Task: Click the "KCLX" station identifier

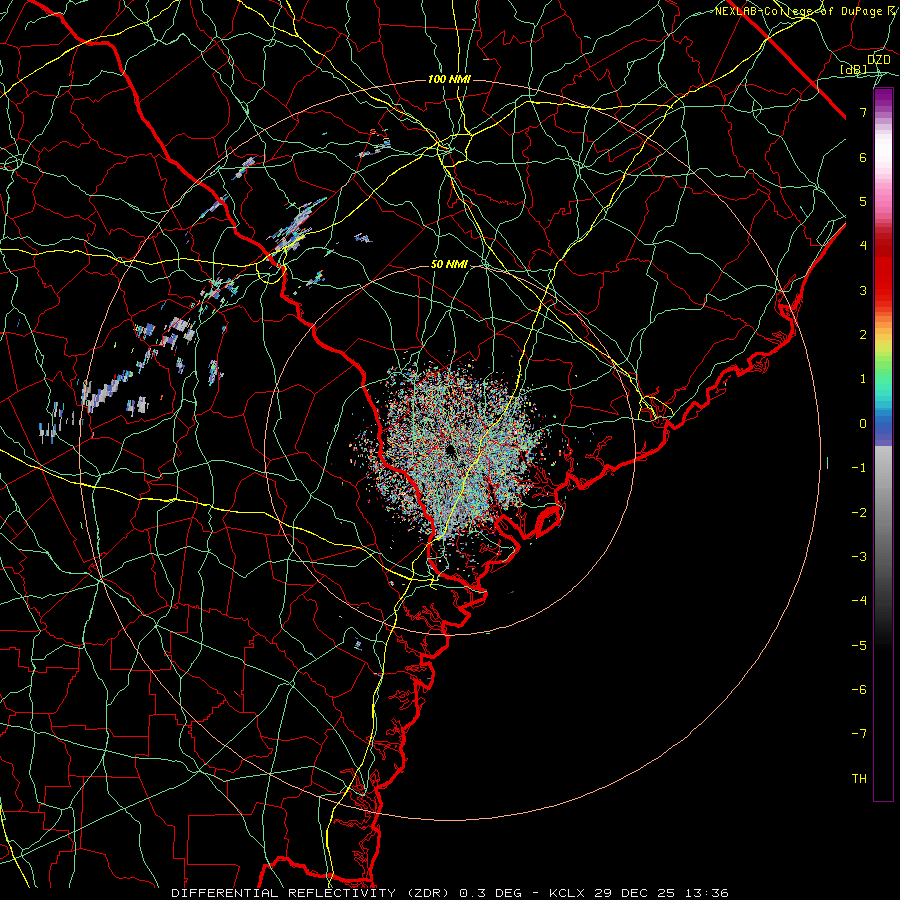Action: pos(567,893)
